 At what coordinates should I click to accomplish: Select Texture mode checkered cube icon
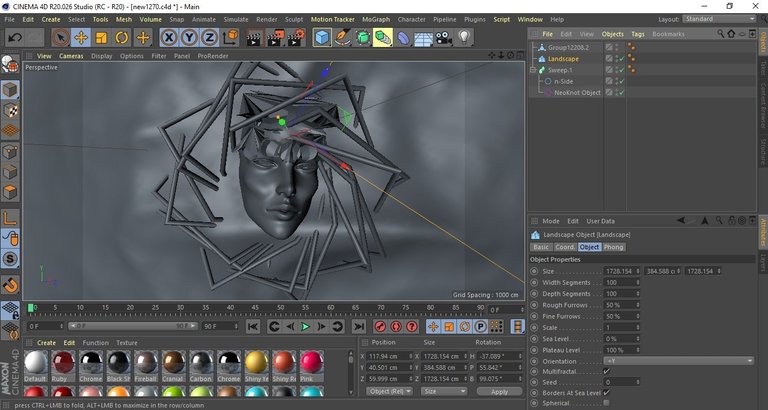point(10,110)
